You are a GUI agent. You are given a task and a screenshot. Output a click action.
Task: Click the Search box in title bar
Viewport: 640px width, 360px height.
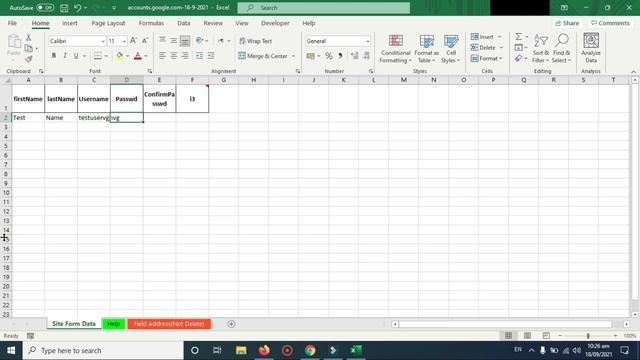(324, 8)
